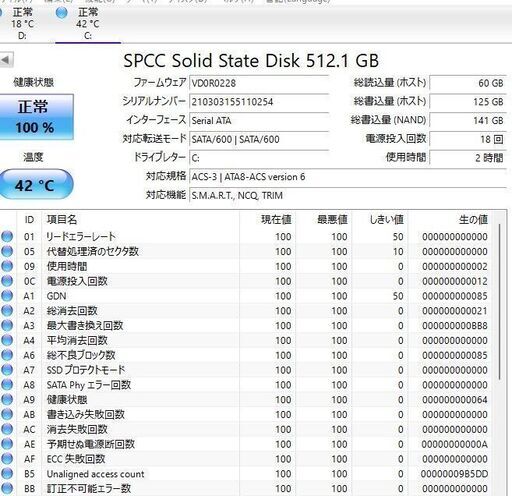Select the D: drive tab at 18 °C

(22, 24)
